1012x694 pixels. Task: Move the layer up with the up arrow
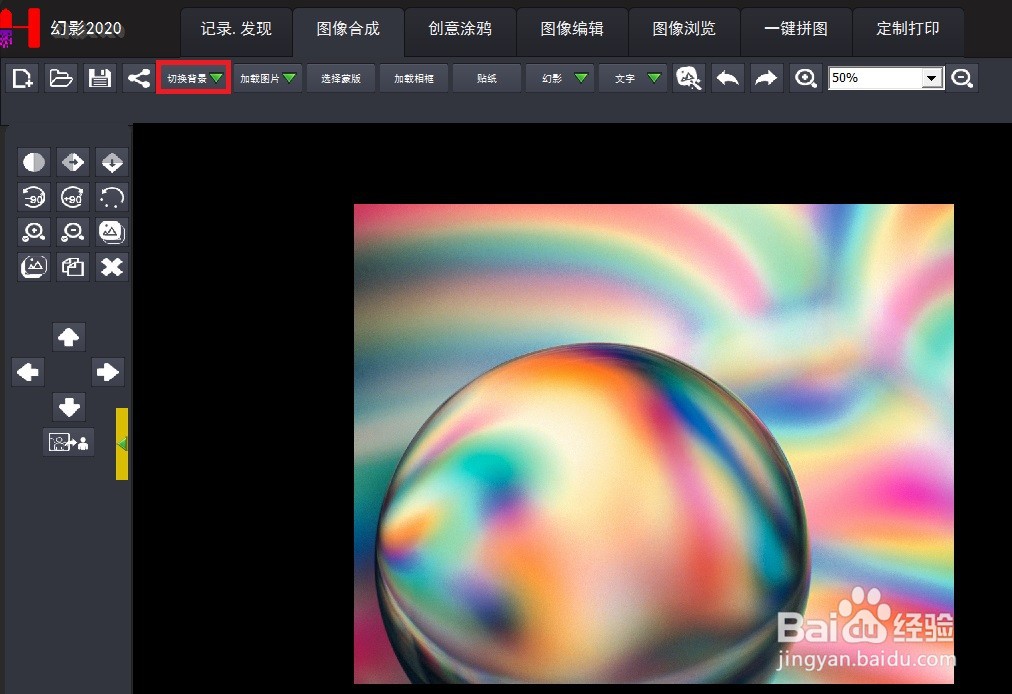(68, 337)
